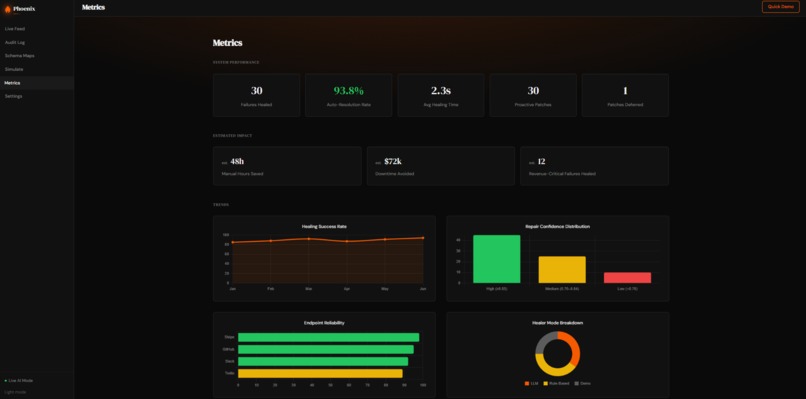Click the Slack endpoint reliability bar
Screen dimensions: 806x399
click(x=323, y=361)
